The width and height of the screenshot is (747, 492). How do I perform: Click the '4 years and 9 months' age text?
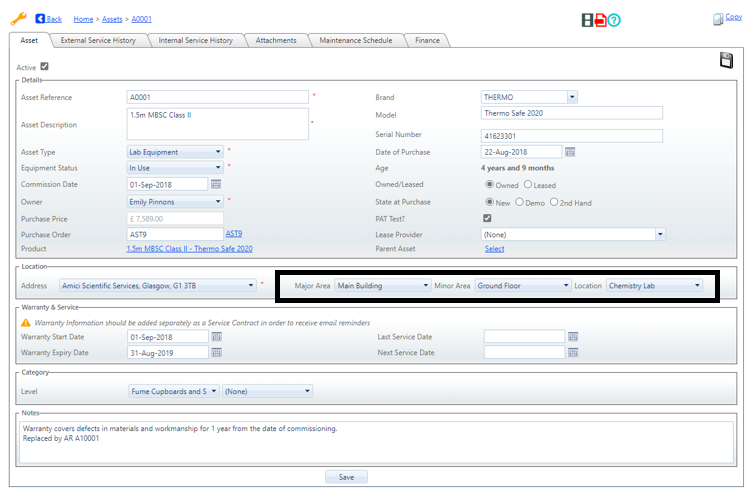(517, 168)
